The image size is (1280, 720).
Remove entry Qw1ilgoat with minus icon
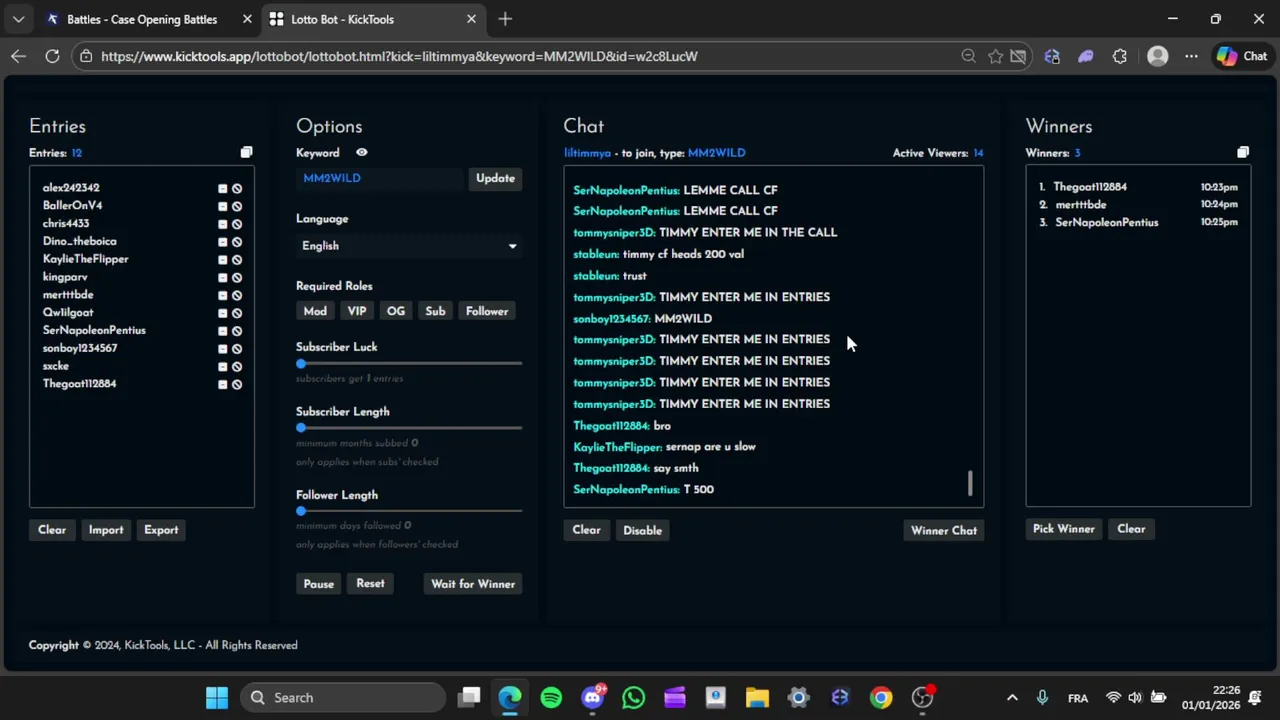(223, 313)
